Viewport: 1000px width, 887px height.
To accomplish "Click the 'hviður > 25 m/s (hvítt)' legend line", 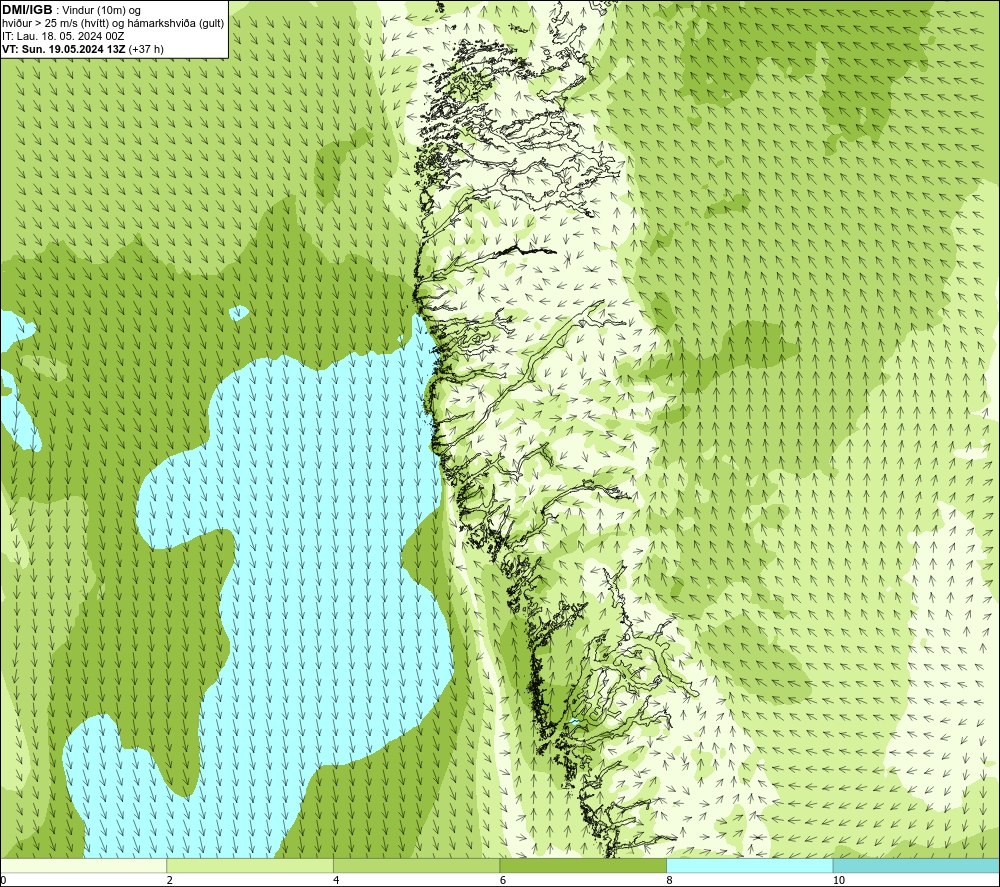I will click(113, 23).
